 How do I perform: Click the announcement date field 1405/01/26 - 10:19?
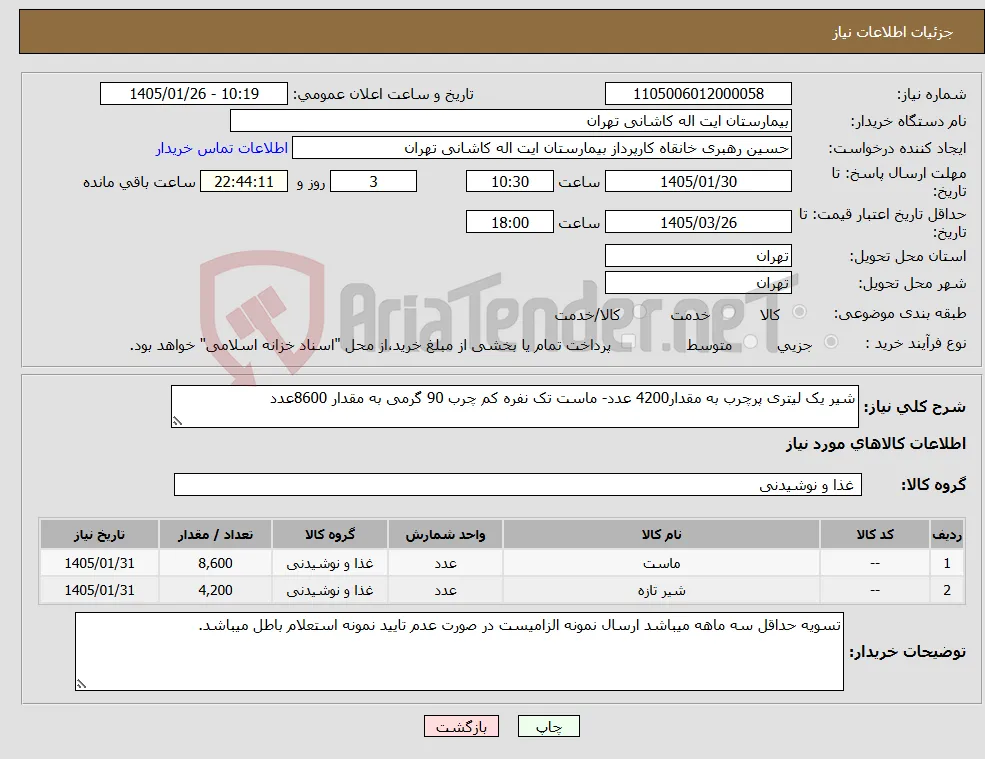(x=193, y=94)
